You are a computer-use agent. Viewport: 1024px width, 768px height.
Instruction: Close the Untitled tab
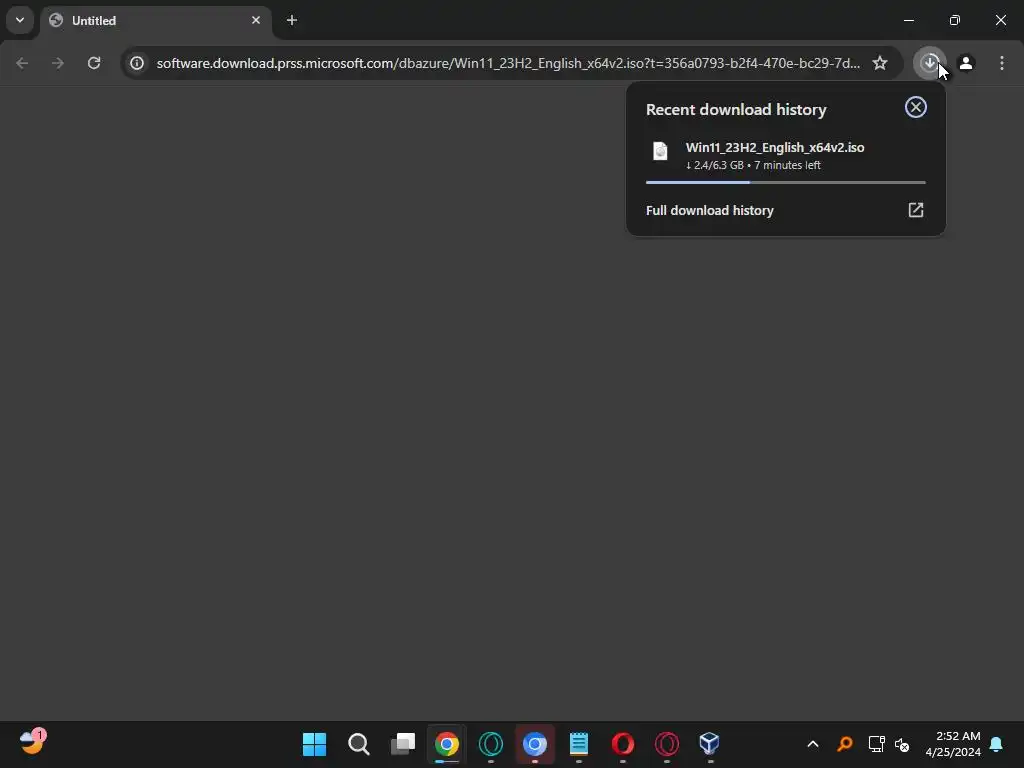[x=256, y=20]
